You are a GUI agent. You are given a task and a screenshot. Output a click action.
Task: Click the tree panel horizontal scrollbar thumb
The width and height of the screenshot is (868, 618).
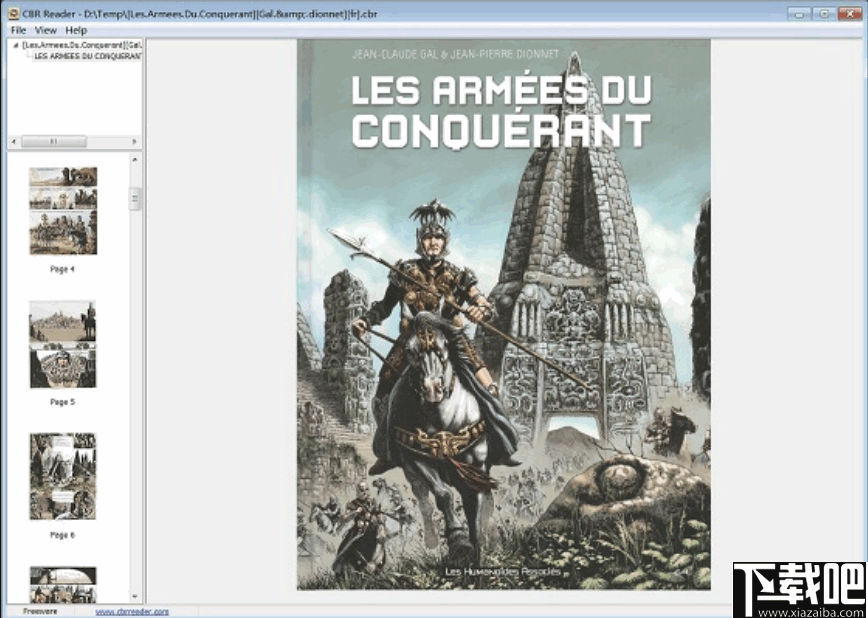click(54, 142)
